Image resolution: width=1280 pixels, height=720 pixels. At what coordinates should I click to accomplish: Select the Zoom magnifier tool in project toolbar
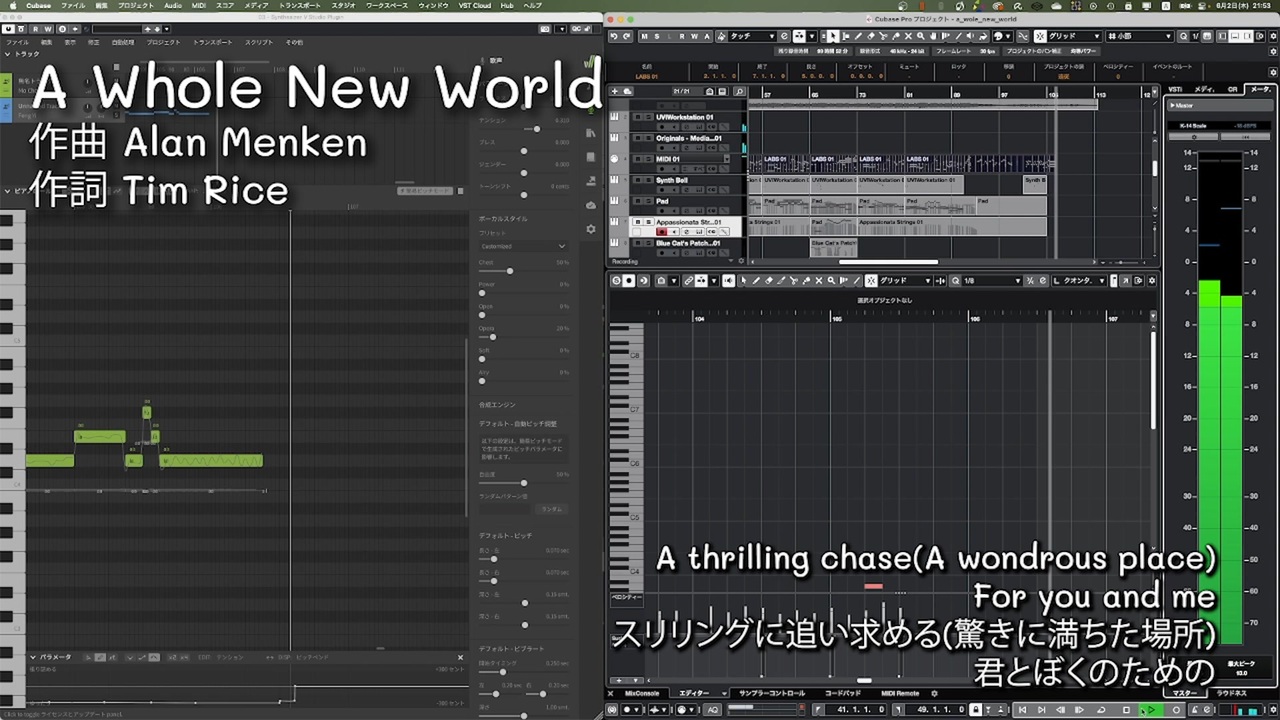tap(920, 36)
